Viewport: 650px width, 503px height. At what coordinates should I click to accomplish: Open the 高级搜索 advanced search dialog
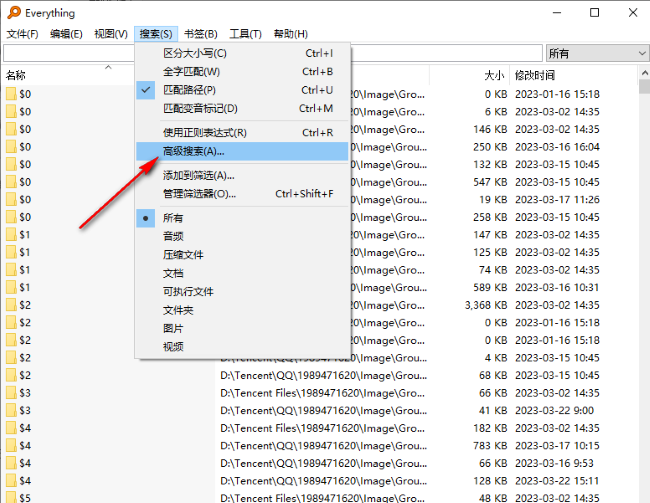pyautogui.click(x=193, y=151)
